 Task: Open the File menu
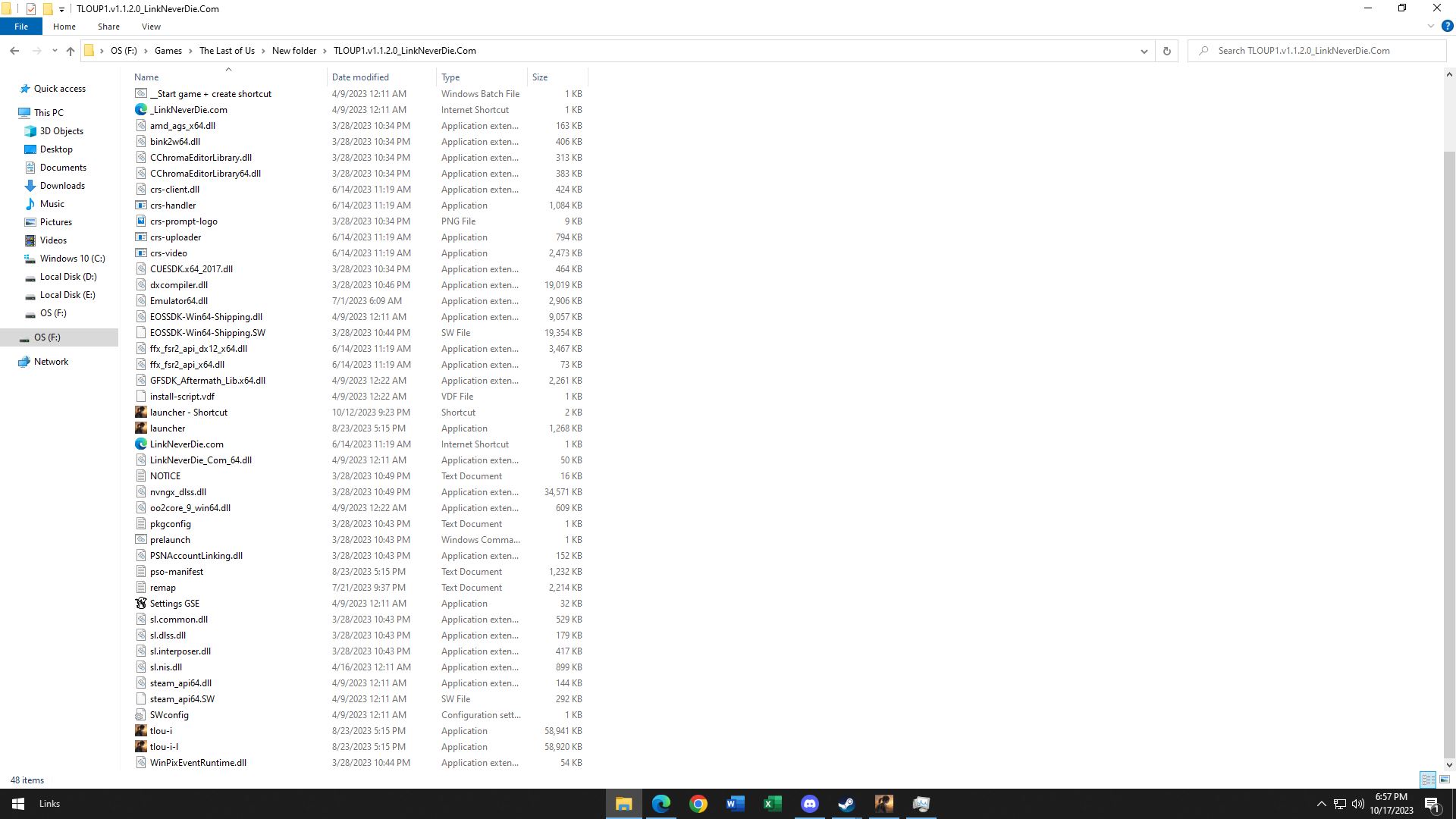[x=21, y=27]
